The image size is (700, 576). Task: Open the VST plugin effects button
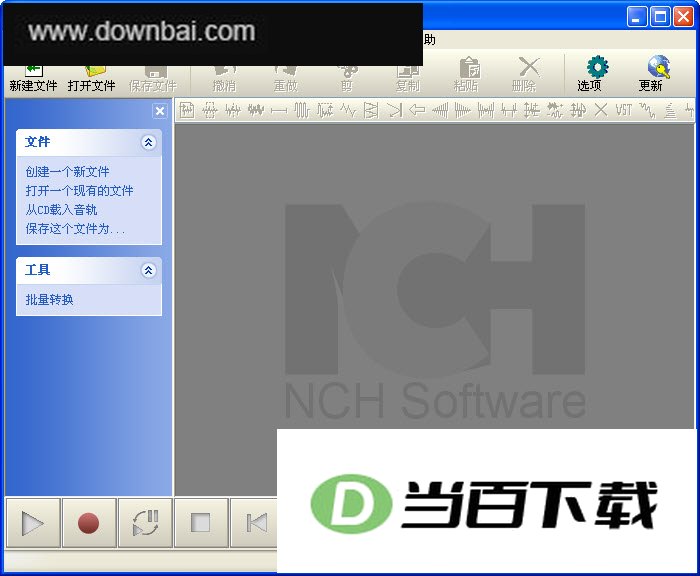pos(624,110)
